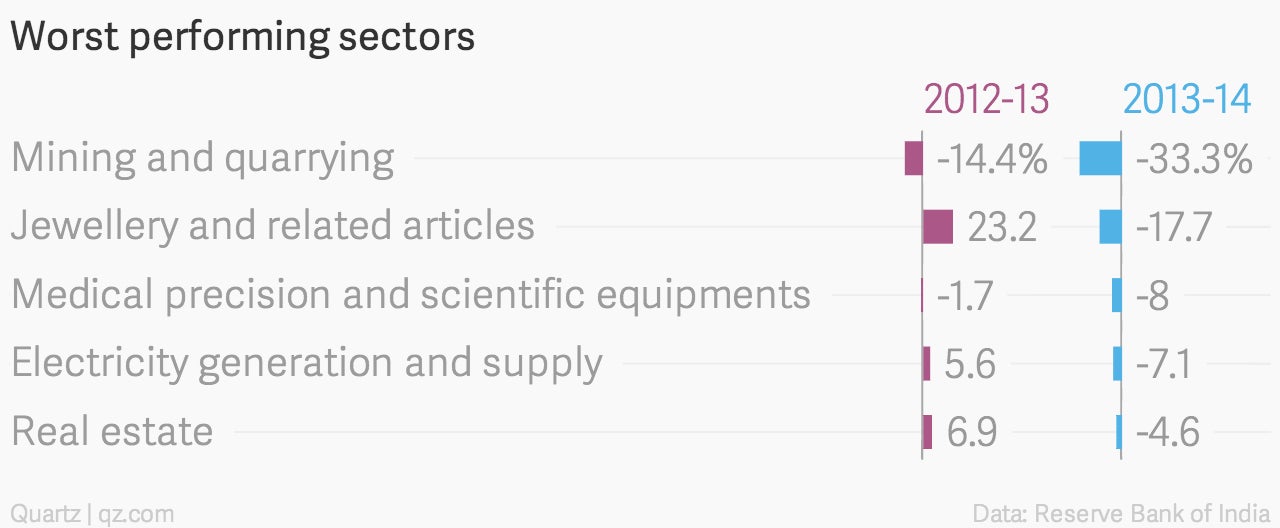The height and width of the screenshot is (528, 1280).
Task: Click the -33.3% value label
Action: (x=1194, y=159)
